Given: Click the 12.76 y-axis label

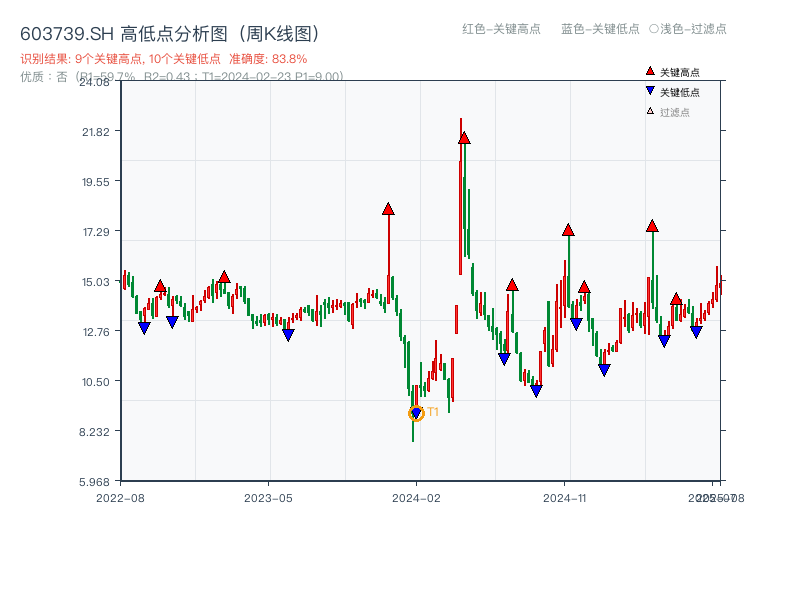Looking at the screenshot, I should [96, 332].
